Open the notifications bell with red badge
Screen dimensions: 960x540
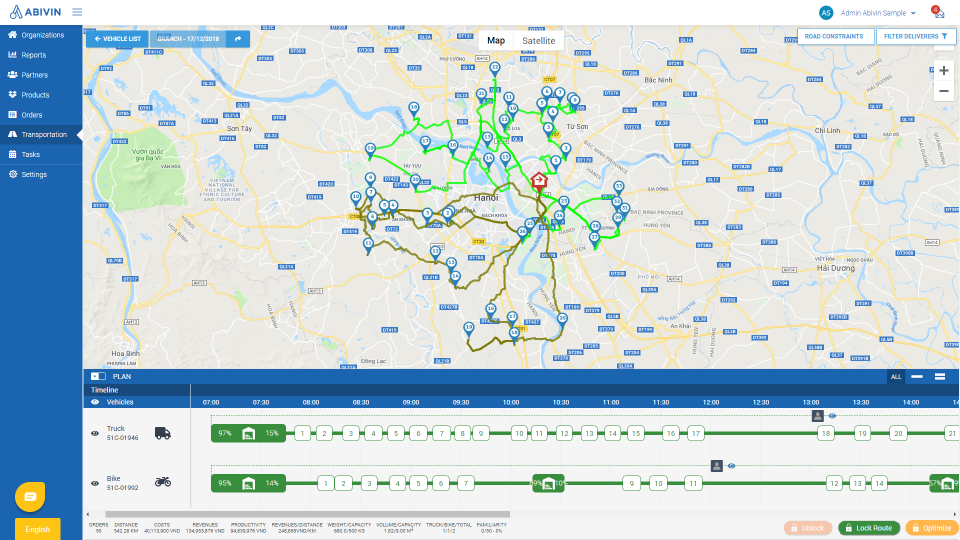pos(938,12)
